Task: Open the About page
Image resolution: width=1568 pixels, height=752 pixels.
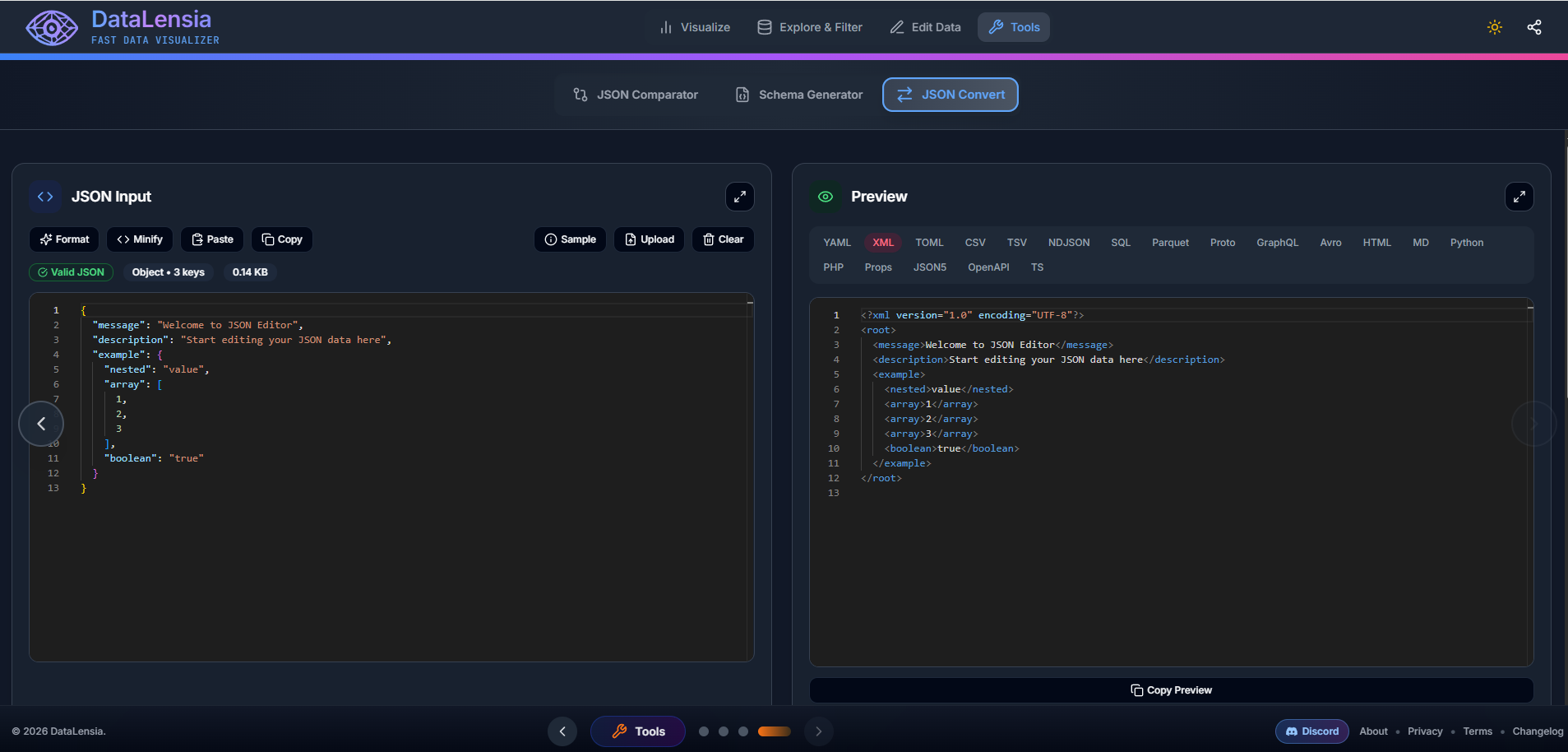Action: point(1373,731)
